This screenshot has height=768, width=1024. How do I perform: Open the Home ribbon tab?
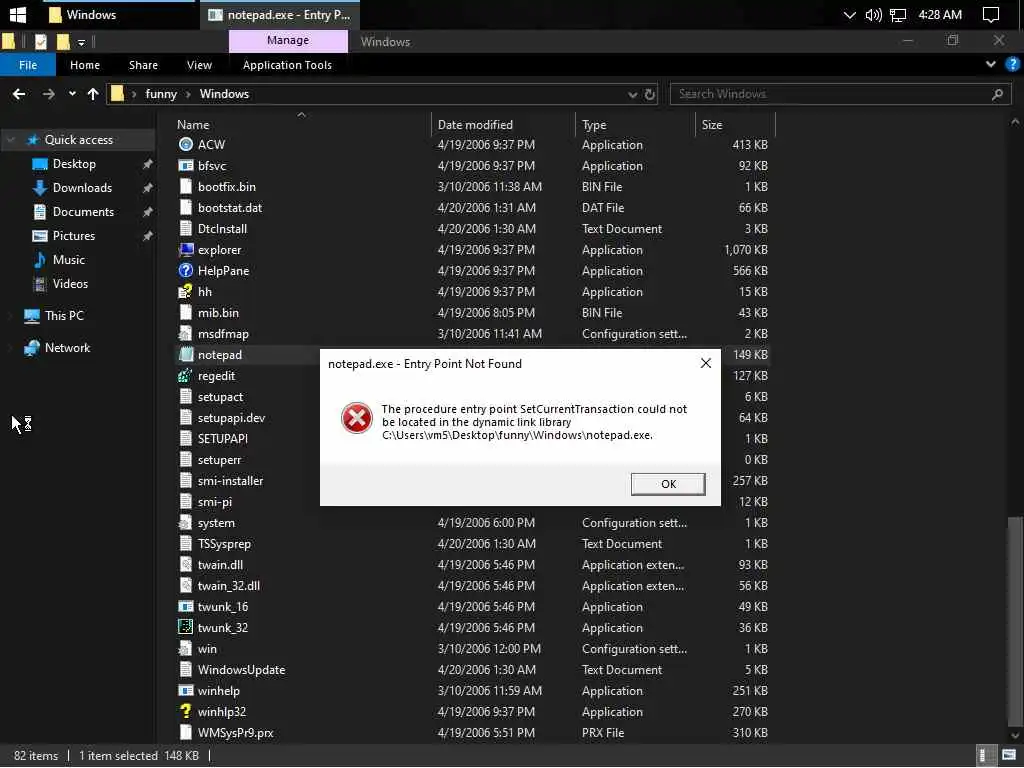(85, 65)
